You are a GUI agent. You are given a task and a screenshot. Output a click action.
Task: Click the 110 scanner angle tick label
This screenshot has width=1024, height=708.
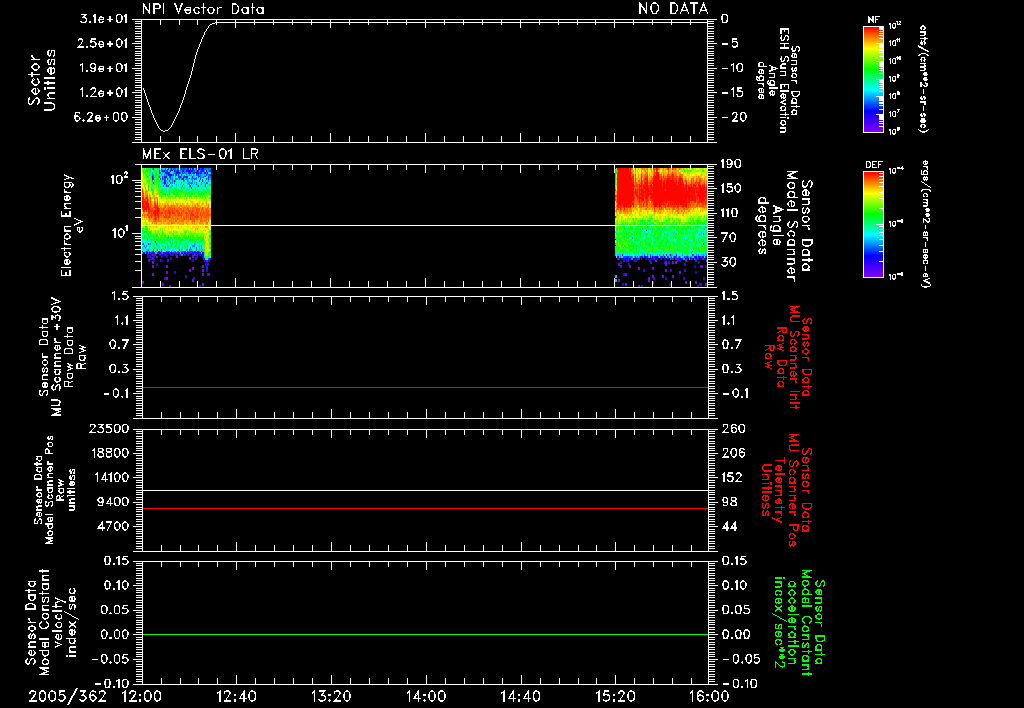(731, 213)
